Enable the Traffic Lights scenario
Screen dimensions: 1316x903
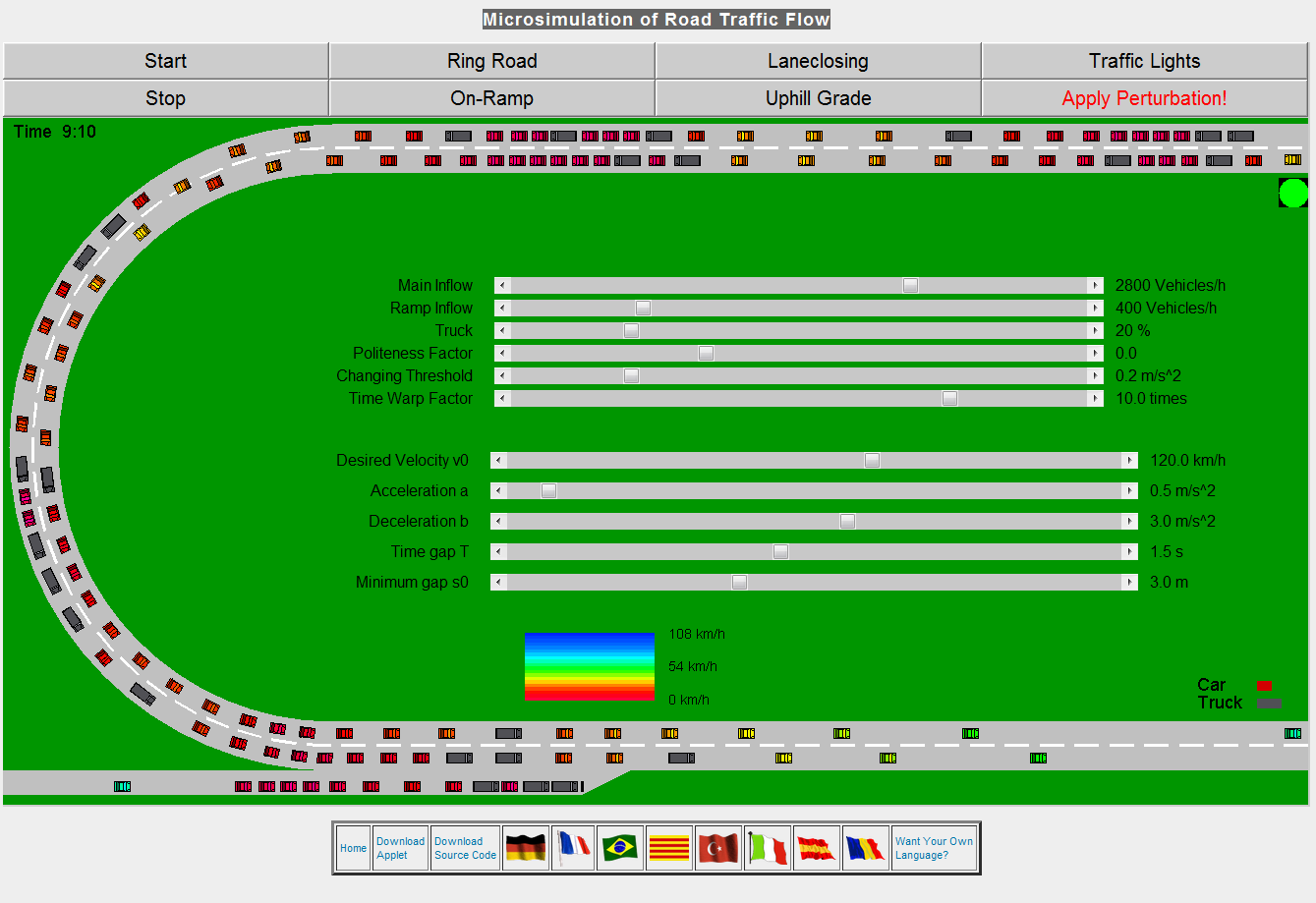(x=1144, y=60)
